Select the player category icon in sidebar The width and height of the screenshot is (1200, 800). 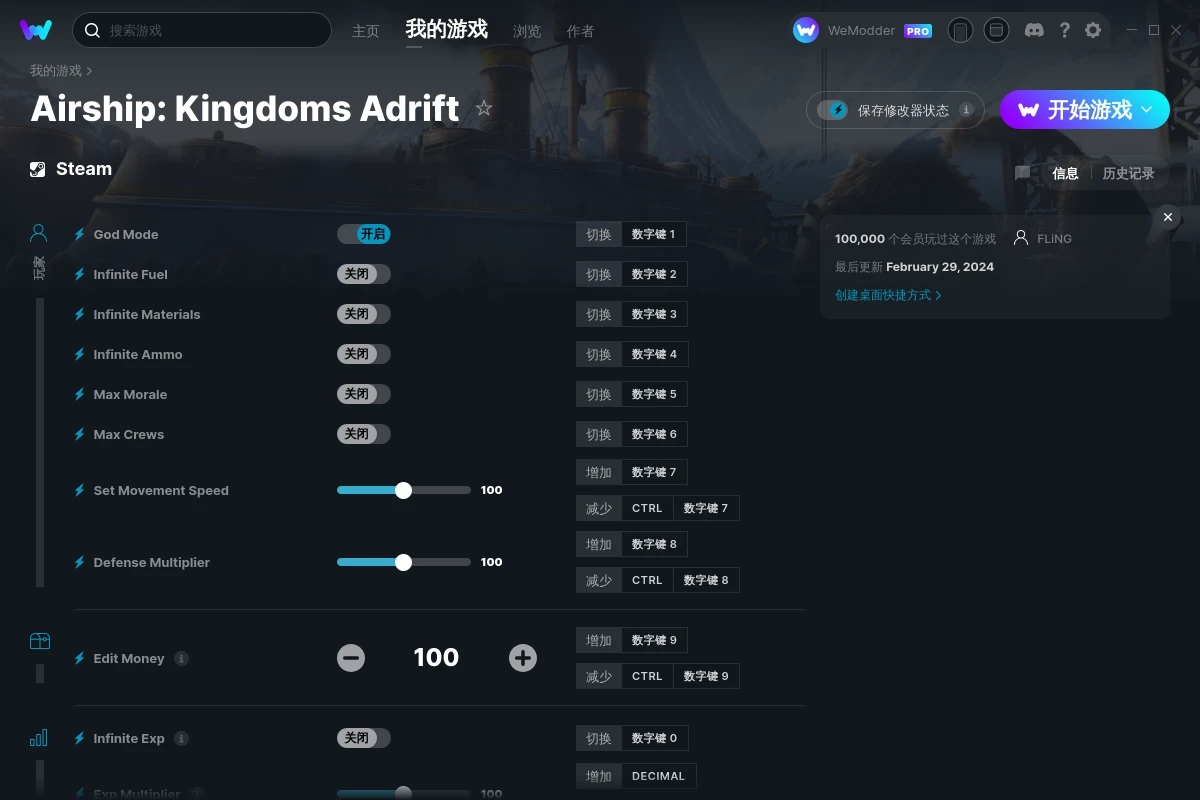click(x=39, y=233)
